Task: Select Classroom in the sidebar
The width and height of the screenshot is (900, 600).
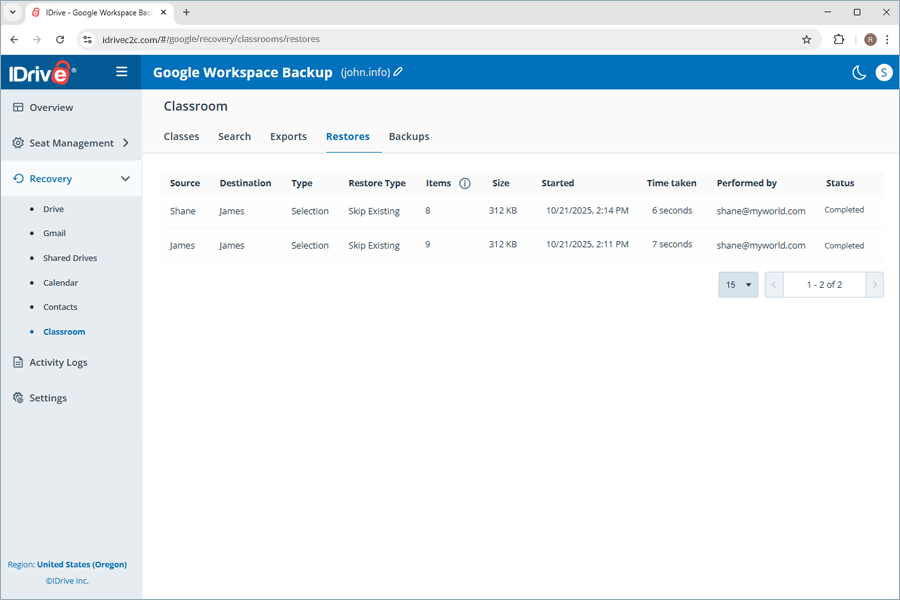Action: (64, 332)
